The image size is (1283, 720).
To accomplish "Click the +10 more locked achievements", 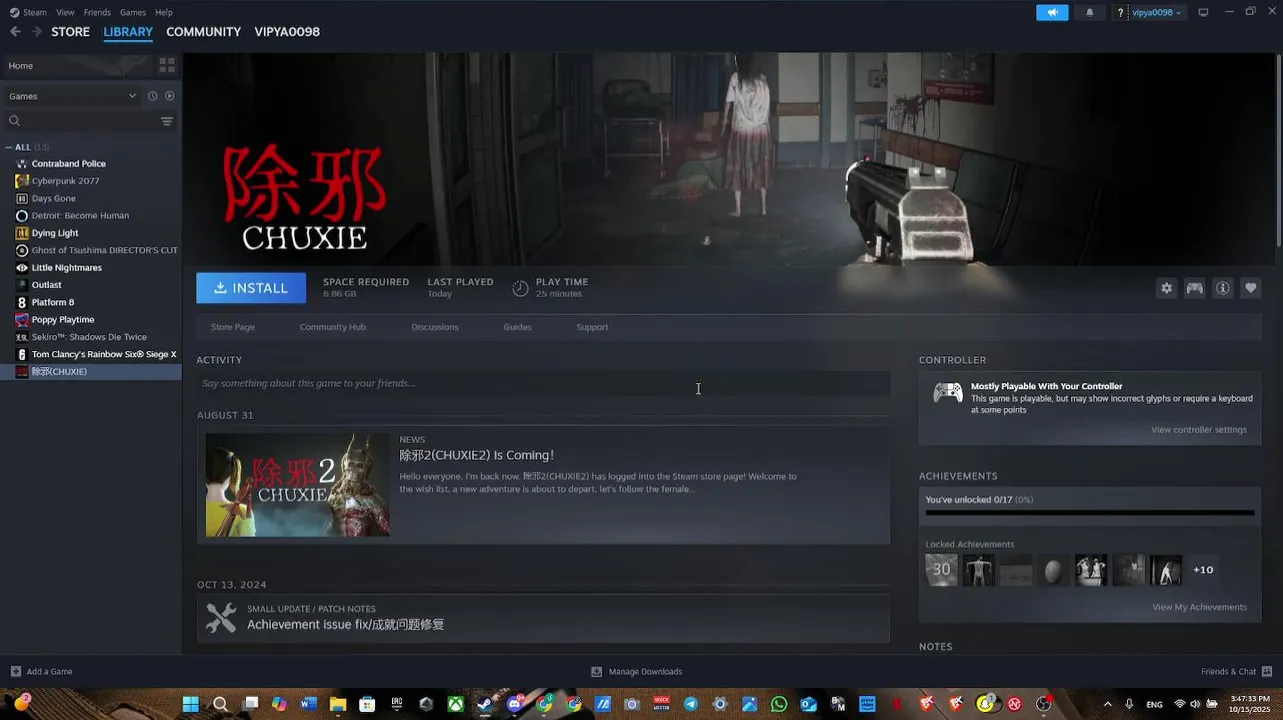I will point(1203,570).
